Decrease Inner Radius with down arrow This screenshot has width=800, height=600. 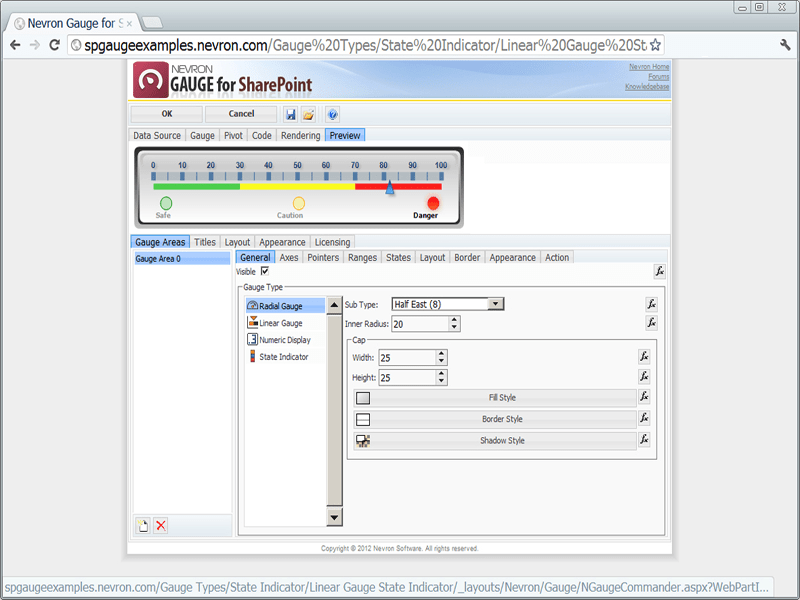click(454, 327)
